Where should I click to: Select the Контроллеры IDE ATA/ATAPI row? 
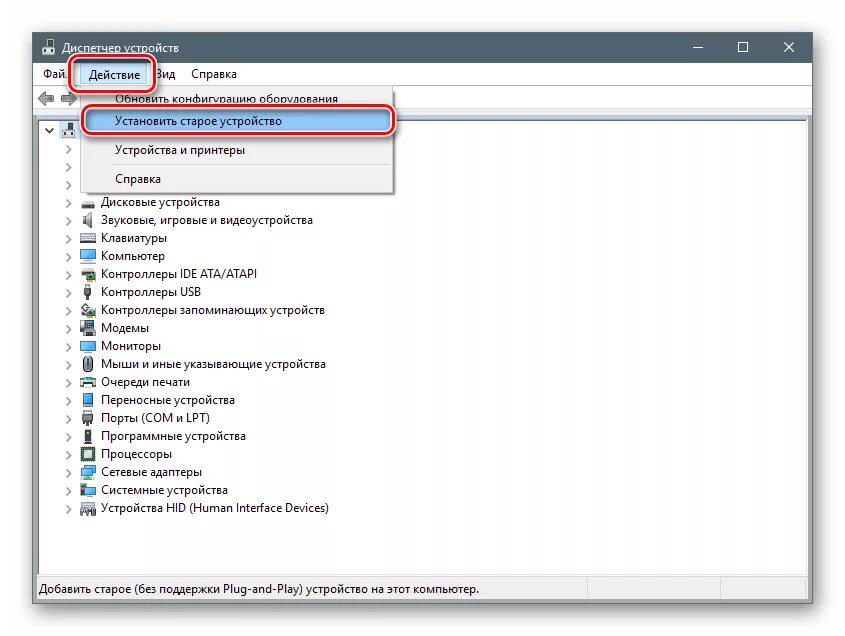click(x=178, y=274)
